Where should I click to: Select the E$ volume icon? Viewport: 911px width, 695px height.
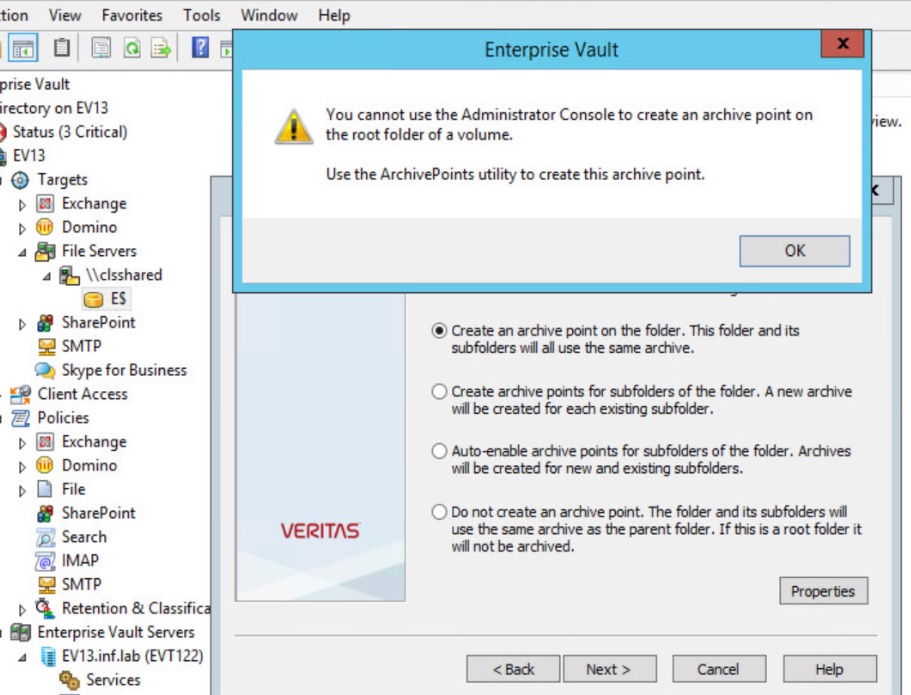[93, 299]
